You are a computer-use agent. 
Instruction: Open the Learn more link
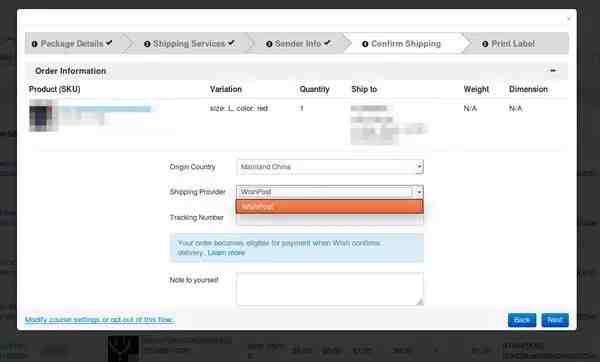tap(226, 253)
